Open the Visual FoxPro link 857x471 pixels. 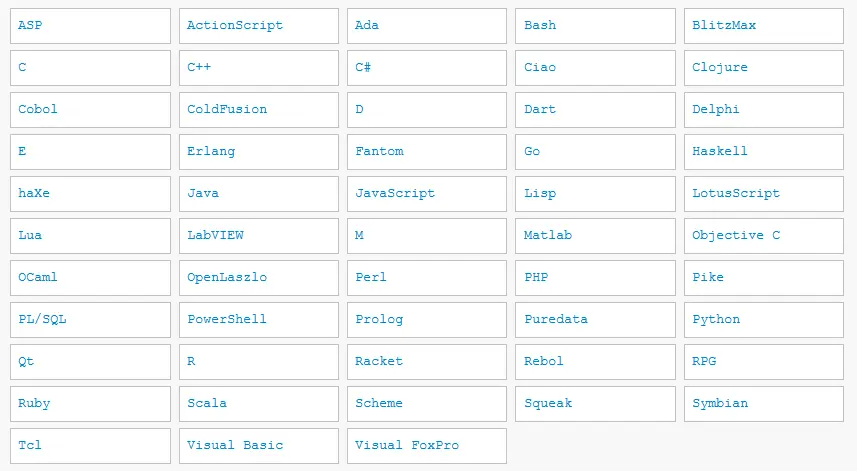point(407,445)
